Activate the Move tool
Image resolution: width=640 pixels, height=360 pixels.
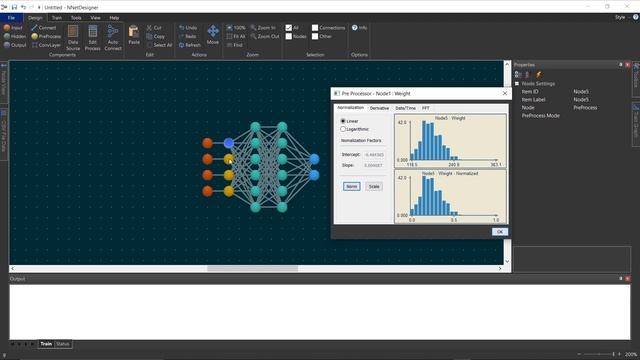coord(213,35)
